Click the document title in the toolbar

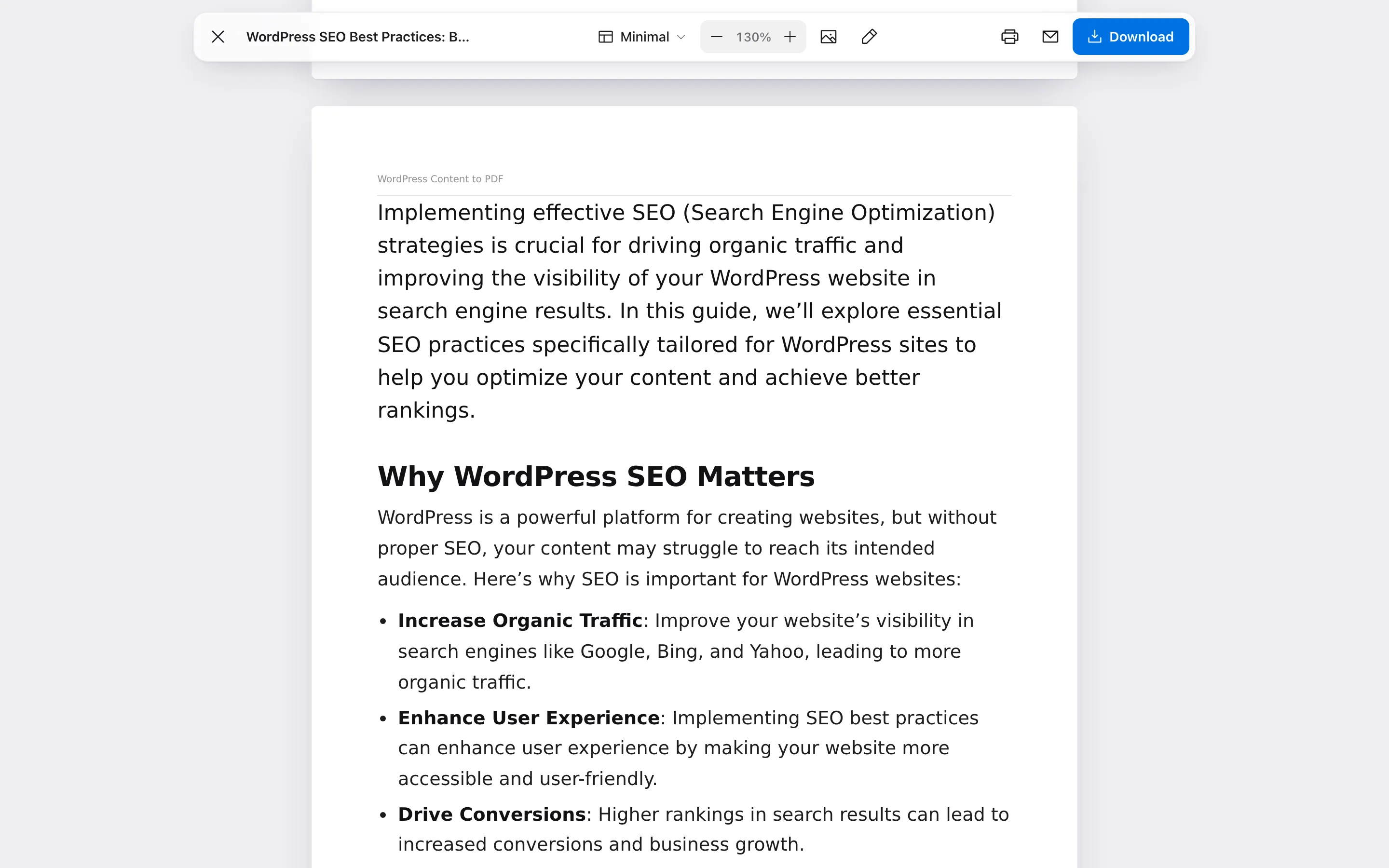click(357, 37)
